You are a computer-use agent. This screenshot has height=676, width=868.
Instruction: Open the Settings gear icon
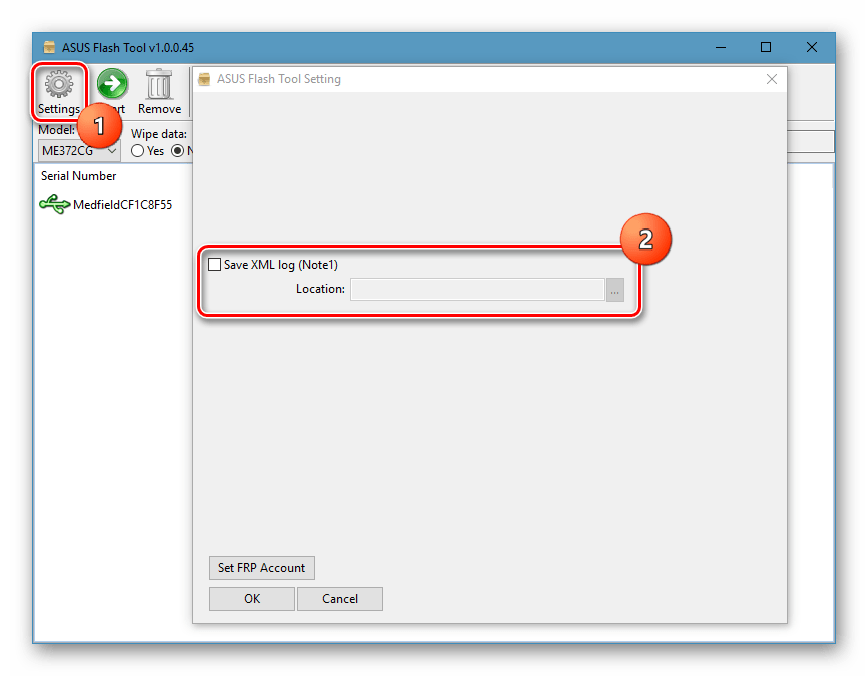point(59,85)
